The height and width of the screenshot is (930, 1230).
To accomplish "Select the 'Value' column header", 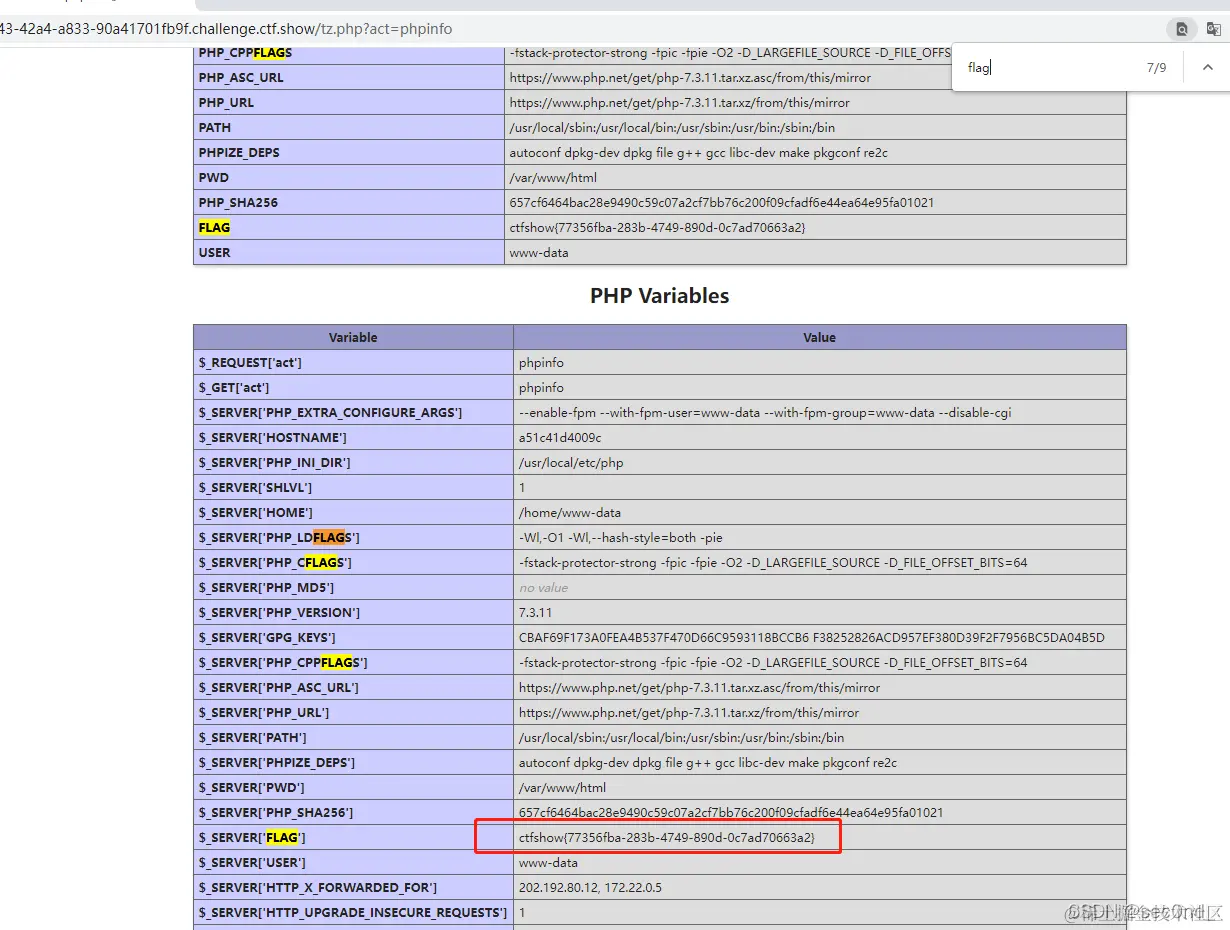I will [819, 337].
